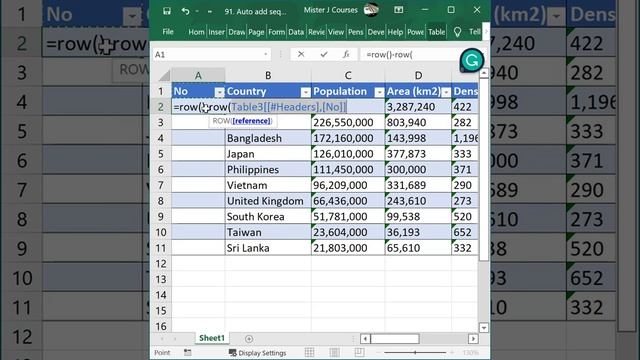Click the Taiwan cell
This screenshot has height=360, width=640.
point(268,232)
